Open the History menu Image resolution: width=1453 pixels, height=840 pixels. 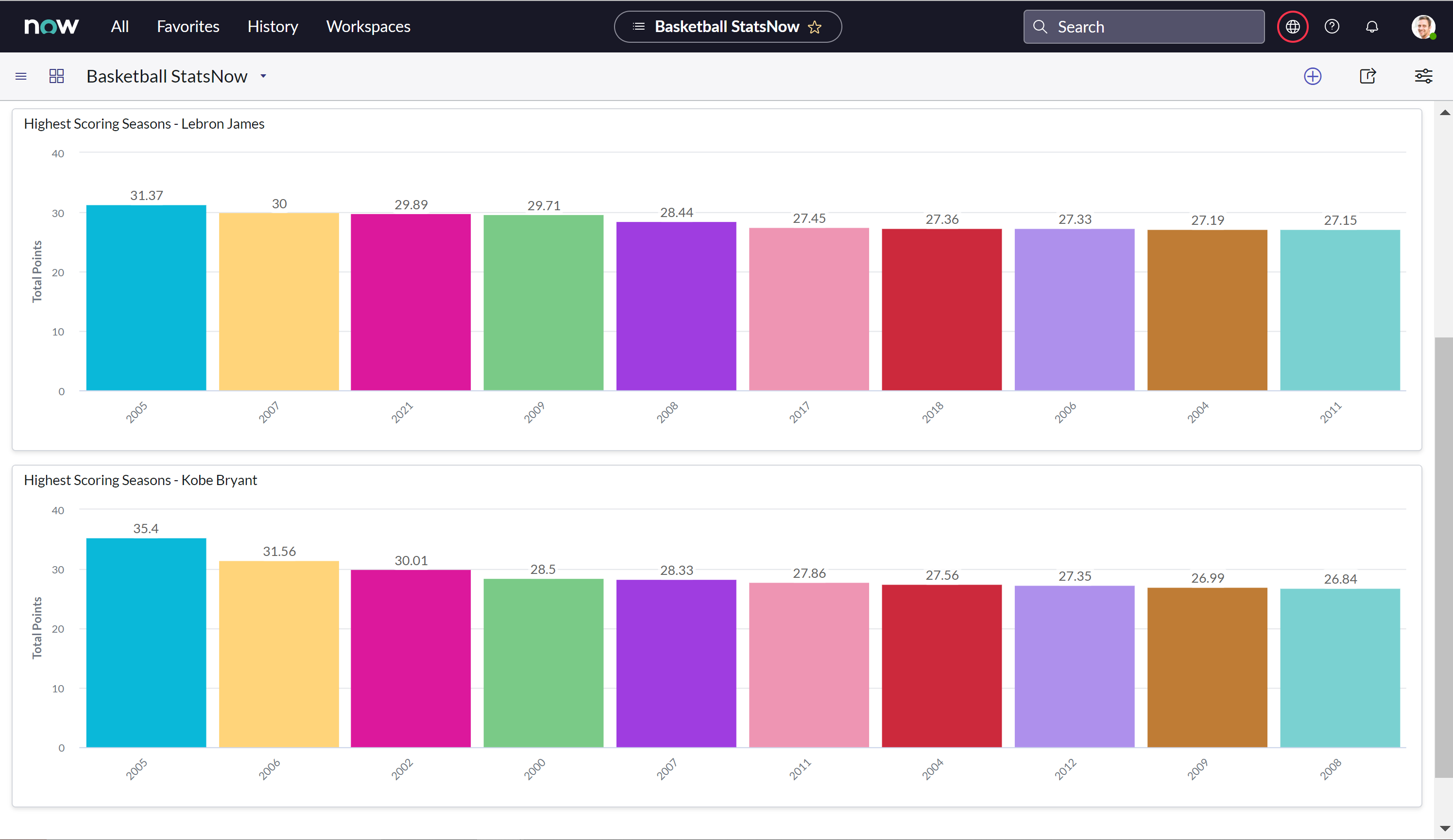[273, 27]
